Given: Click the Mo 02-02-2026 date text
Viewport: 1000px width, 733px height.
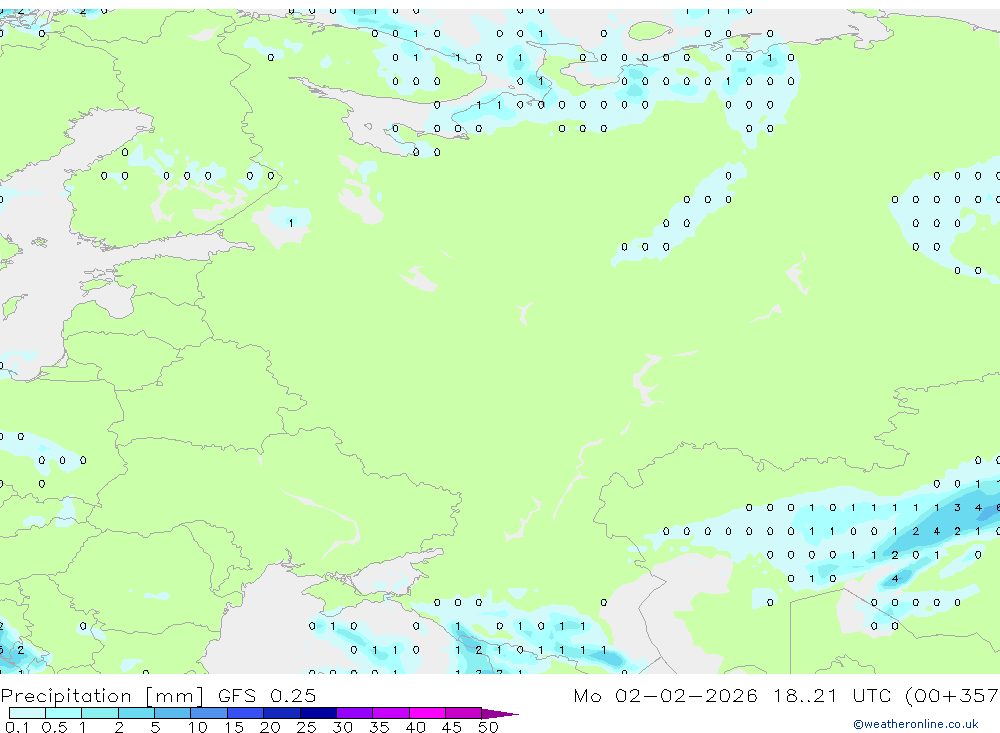Looking at the screenshot, I should click(665, 696).
